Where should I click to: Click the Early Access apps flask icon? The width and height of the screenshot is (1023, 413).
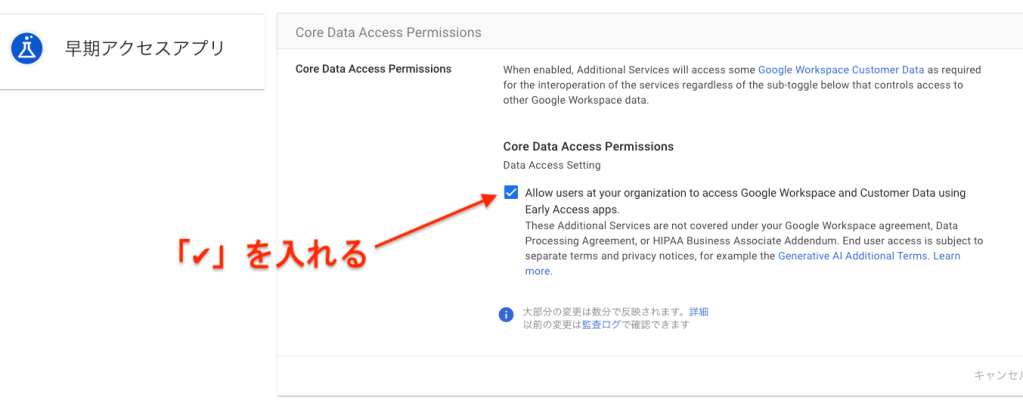click(x=26, y=48)
